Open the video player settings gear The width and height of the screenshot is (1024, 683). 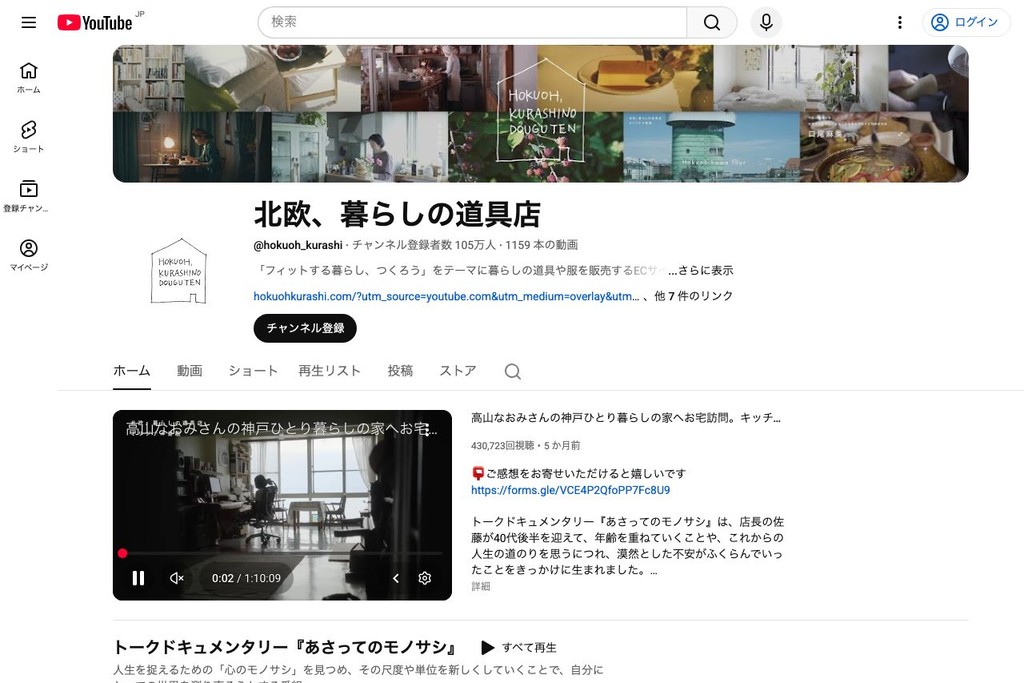tap(424, 578)
